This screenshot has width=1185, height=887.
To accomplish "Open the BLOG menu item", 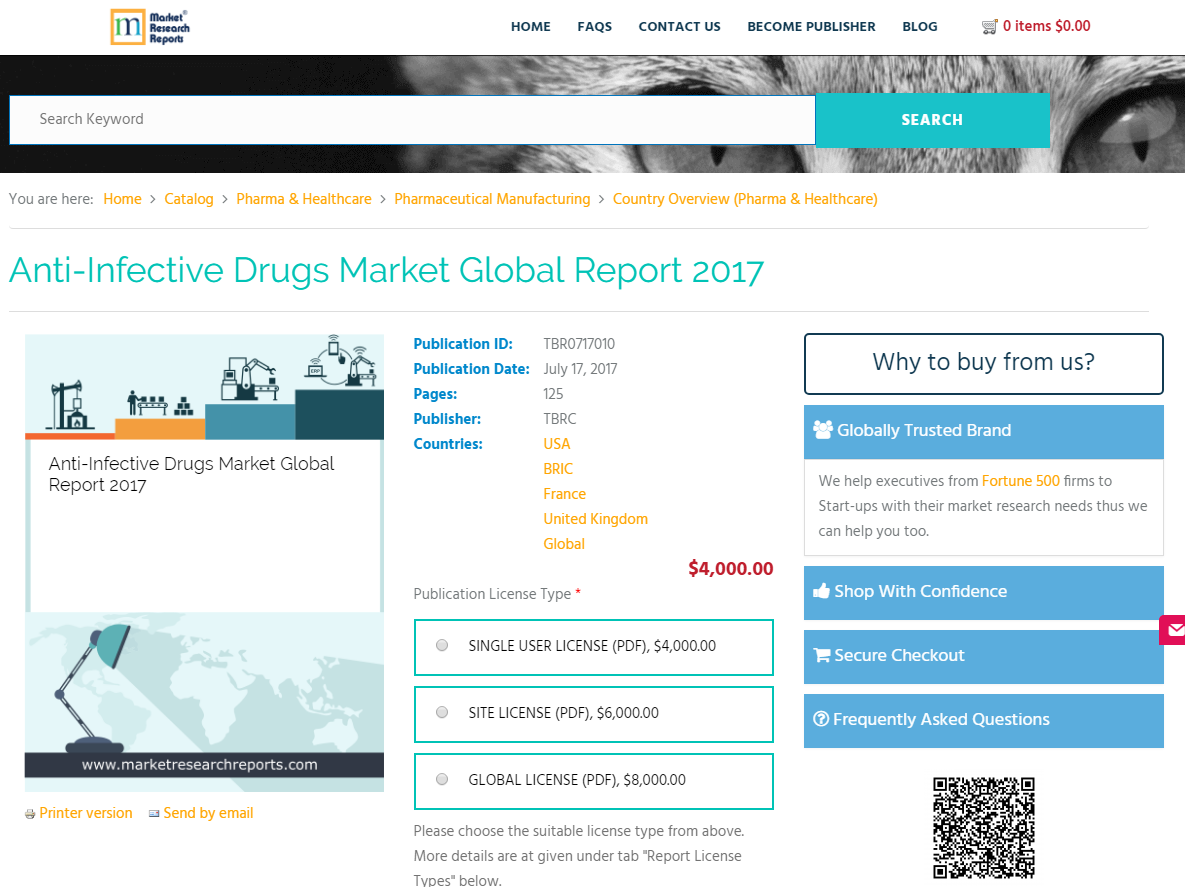I will tap(920, 26).
